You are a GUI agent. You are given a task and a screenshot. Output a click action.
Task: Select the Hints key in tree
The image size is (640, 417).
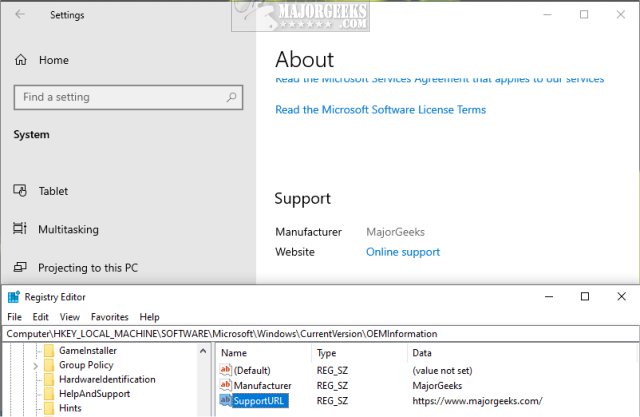pyautogui.click(x=70, y=408)
